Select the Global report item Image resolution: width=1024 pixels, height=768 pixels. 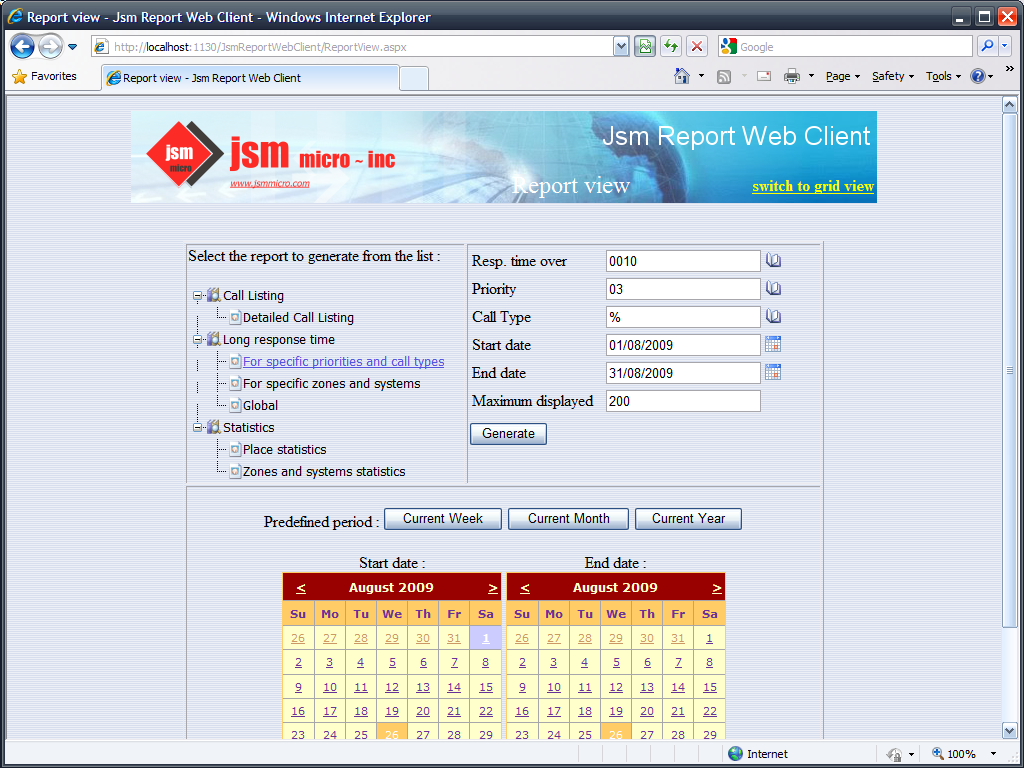(260, 406)
